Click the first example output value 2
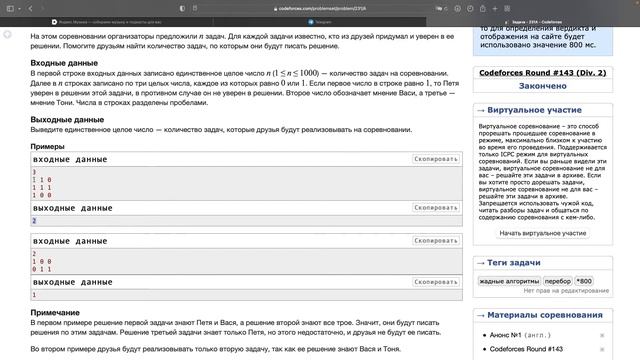Image resolution: width=640 pixels, height=360 pixels. (34, 221)
